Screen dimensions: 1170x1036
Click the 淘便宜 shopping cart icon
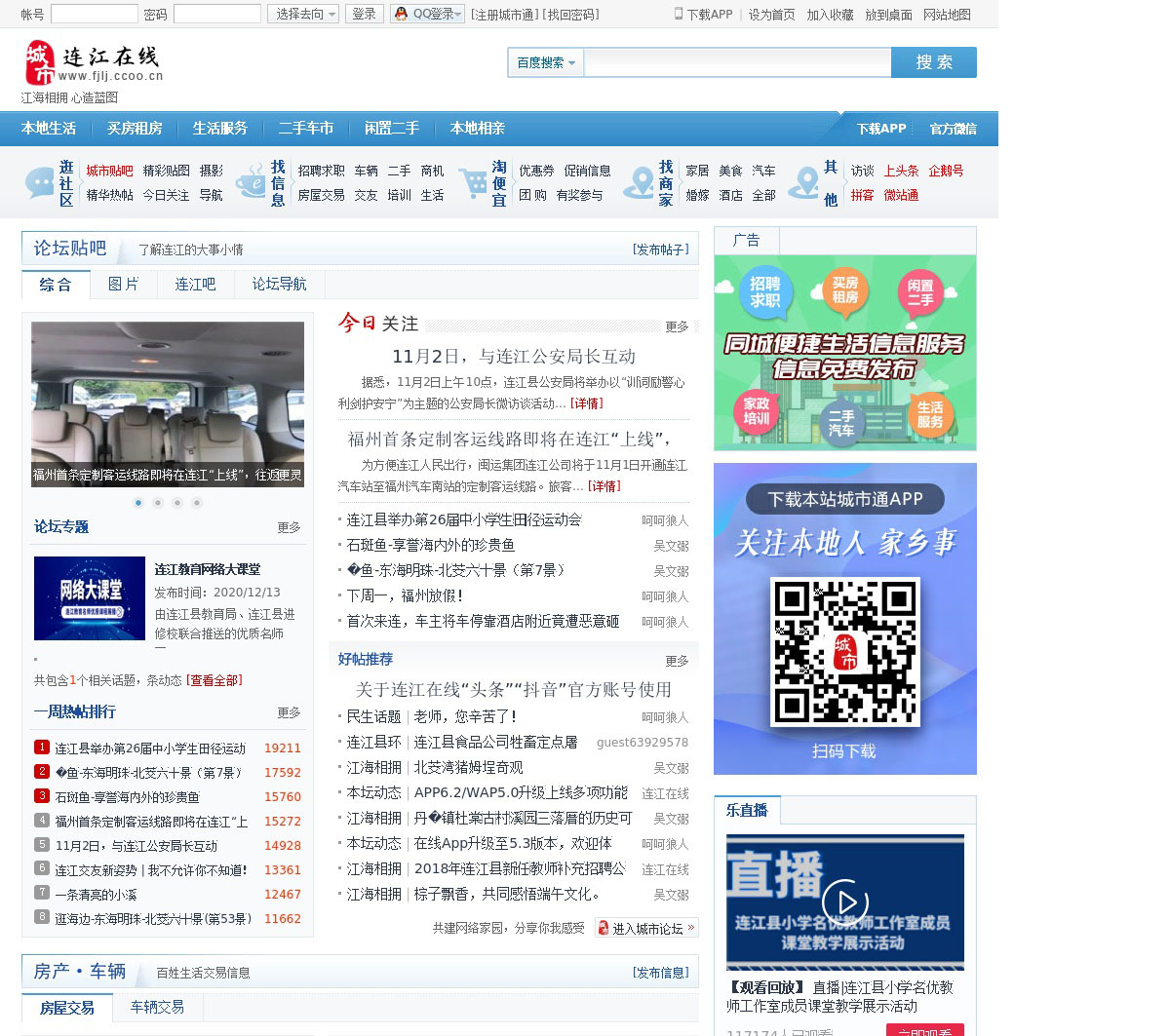473,182
